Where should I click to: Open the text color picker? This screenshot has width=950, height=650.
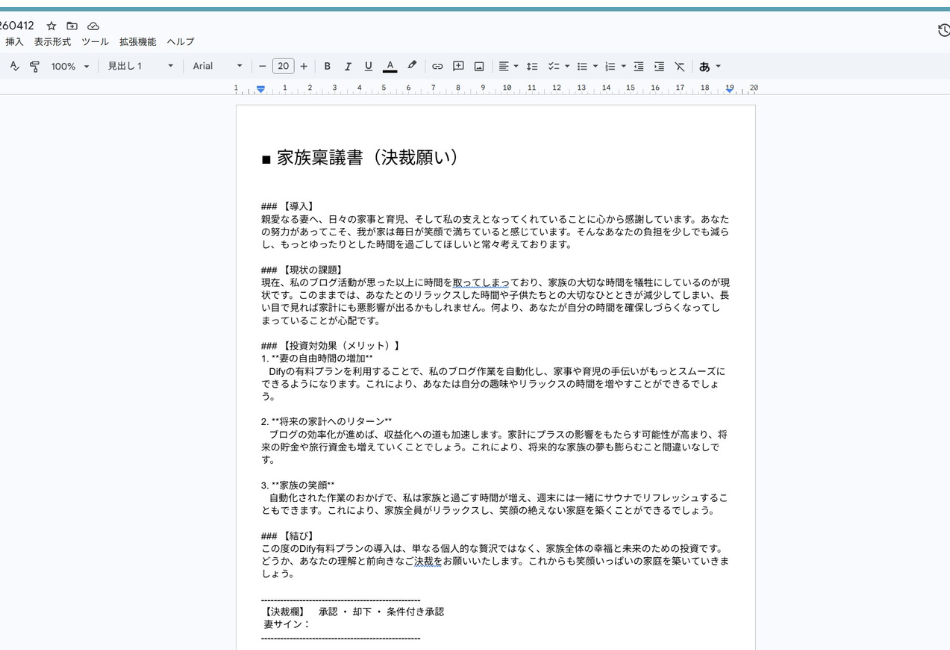389,67
